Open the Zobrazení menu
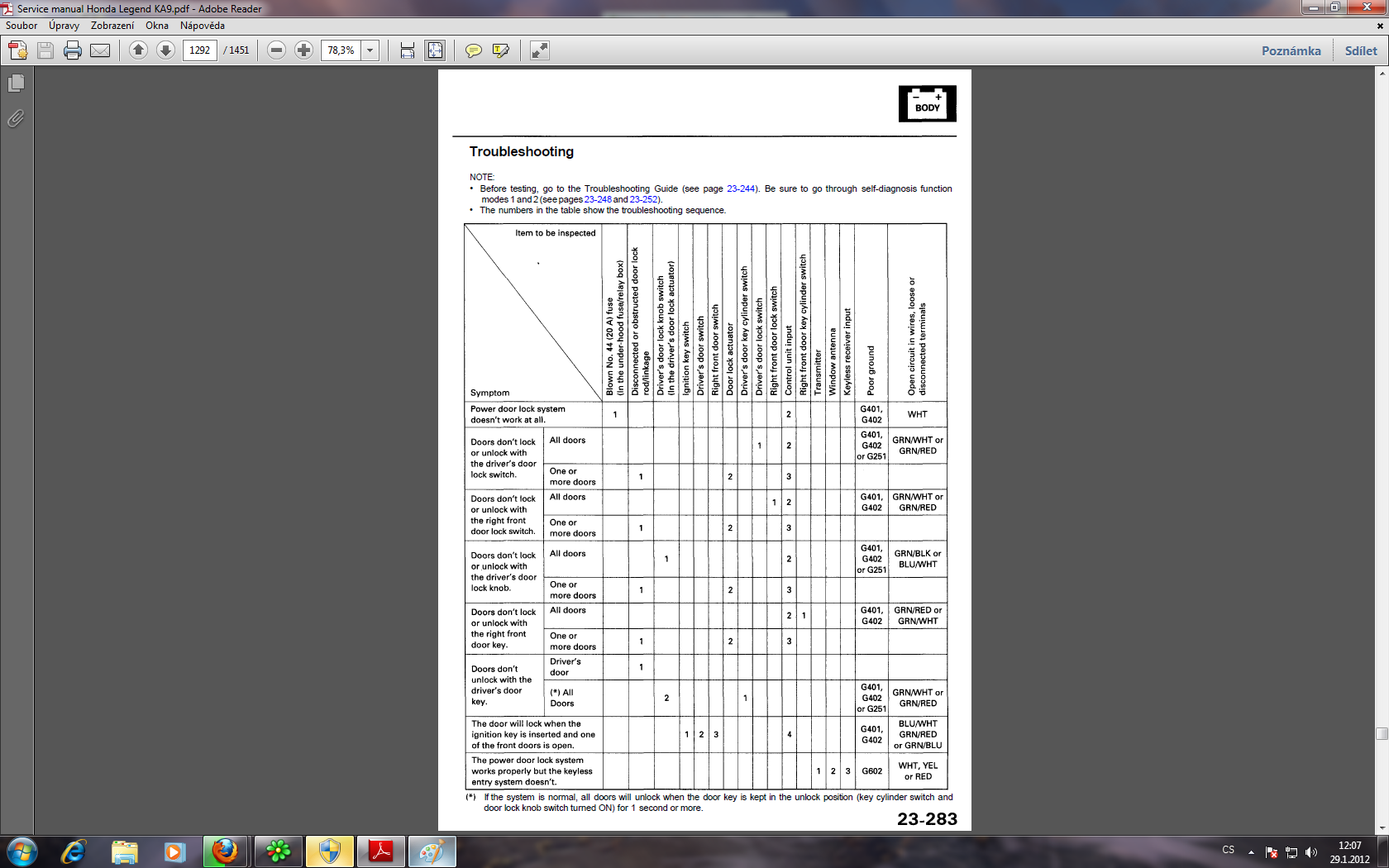Image resolution: width=1389 pixels, height=868 pixels. 112,26
